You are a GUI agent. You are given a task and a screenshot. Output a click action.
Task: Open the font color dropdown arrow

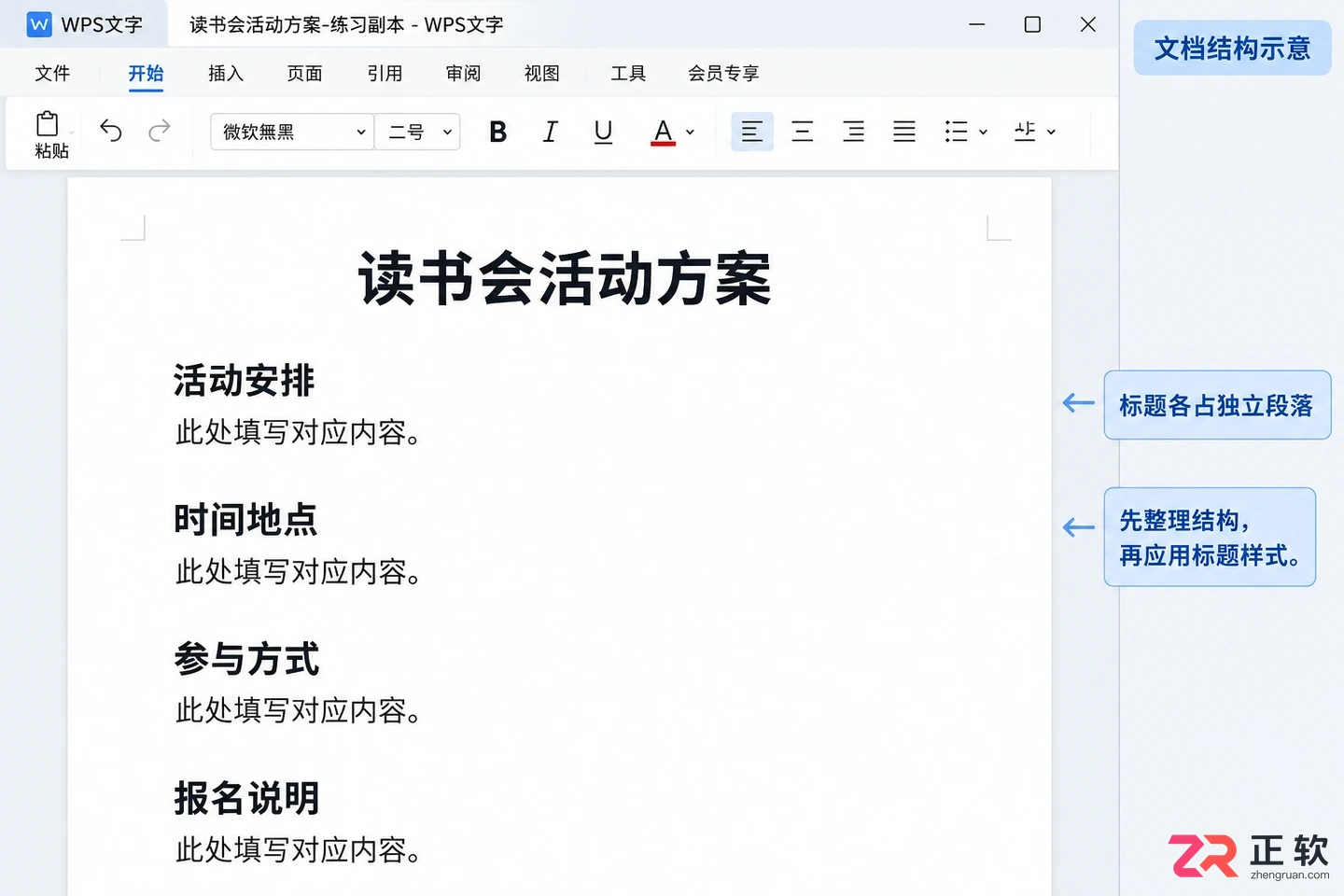[x=690, y=133]
